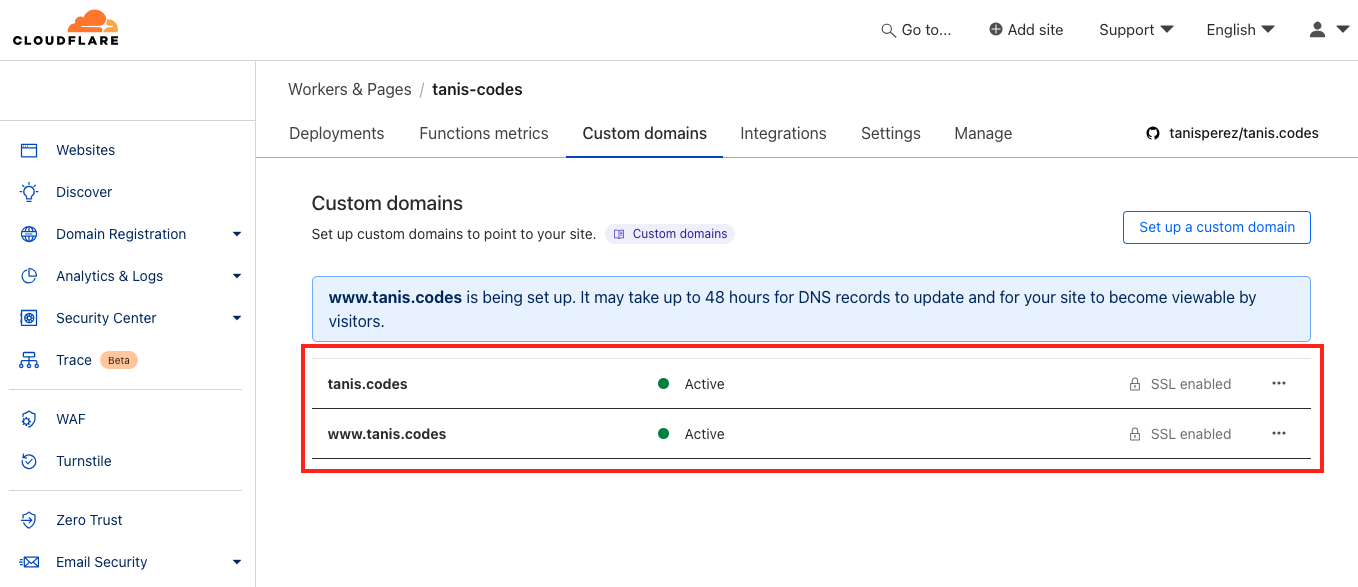Expand Domain Registration sidebar section
This screenshot has height=587, width=1358.
pos(236,234)
